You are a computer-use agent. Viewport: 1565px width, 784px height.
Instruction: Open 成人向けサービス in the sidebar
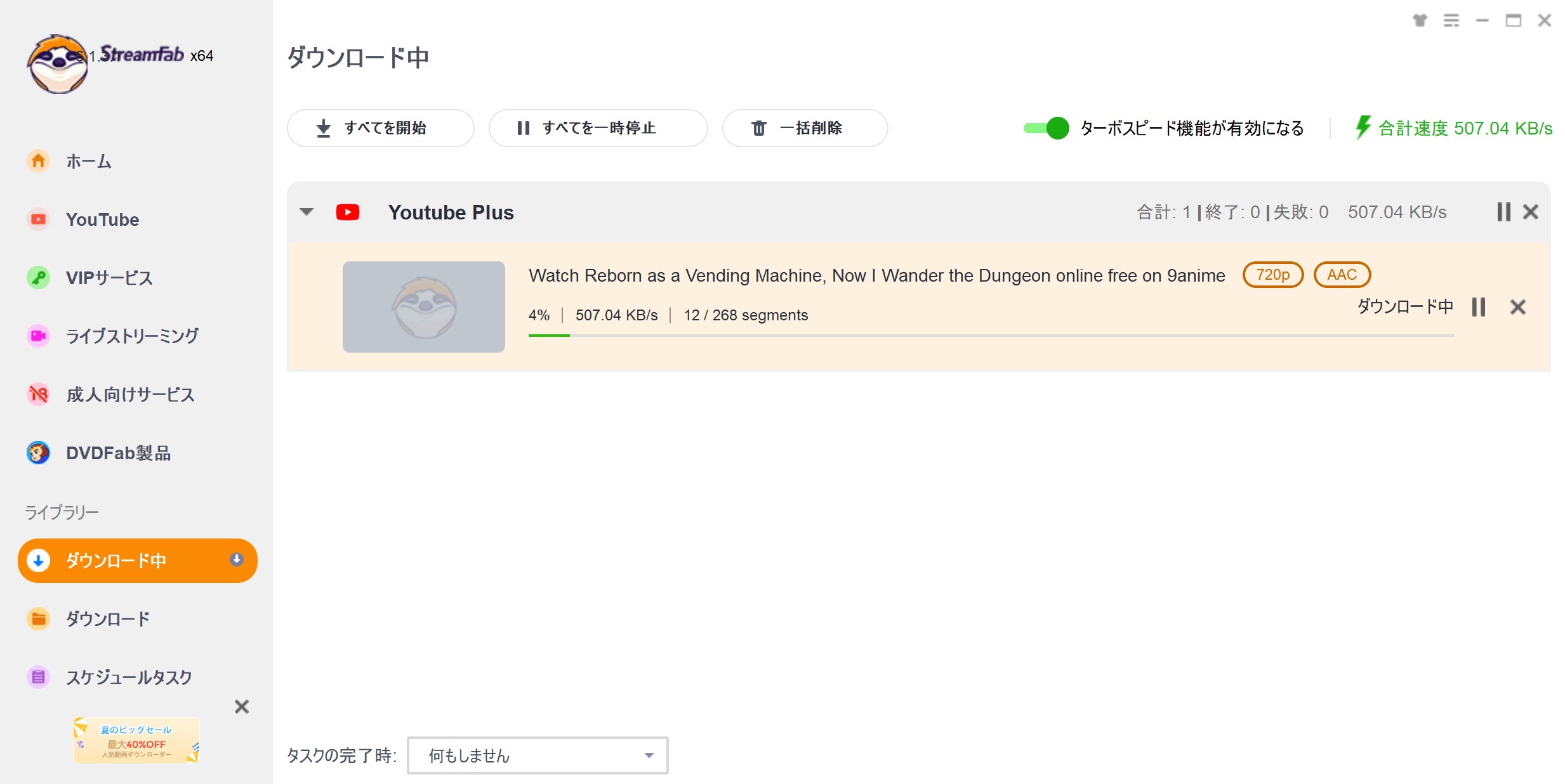coord(111,395)
